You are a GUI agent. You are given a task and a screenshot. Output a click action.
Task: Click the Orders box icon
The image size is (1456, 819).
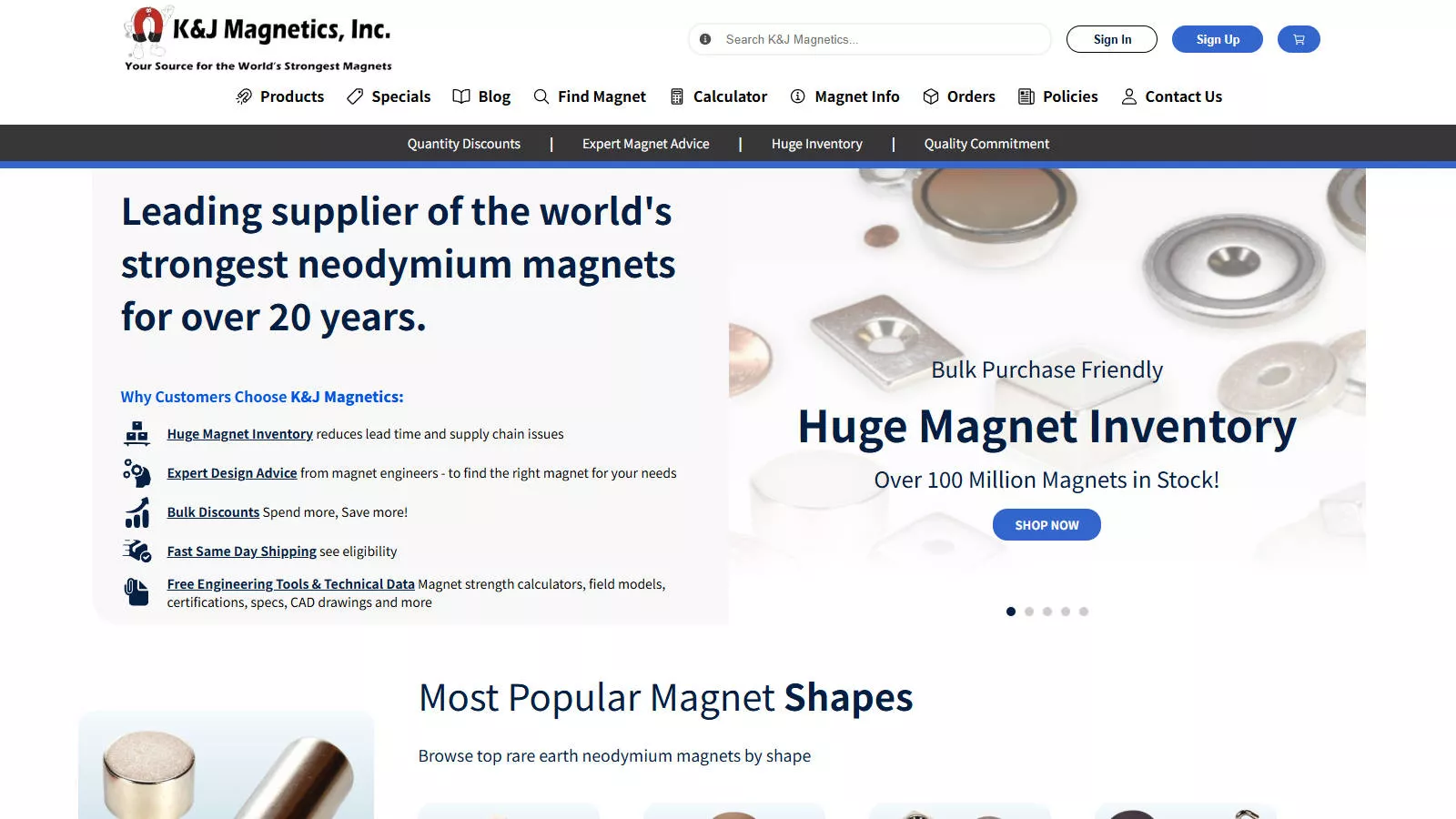point(931,96)
